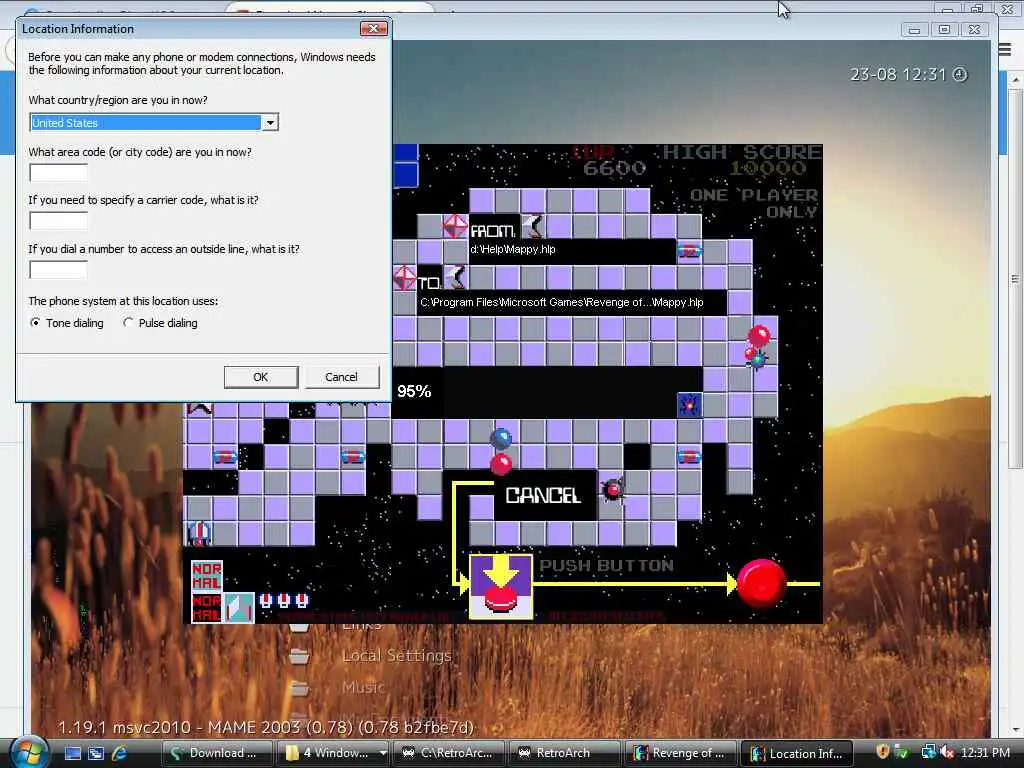Screen dimensions: 1024x768
Task: Click the red push button in game
Action: pos(761,583)
